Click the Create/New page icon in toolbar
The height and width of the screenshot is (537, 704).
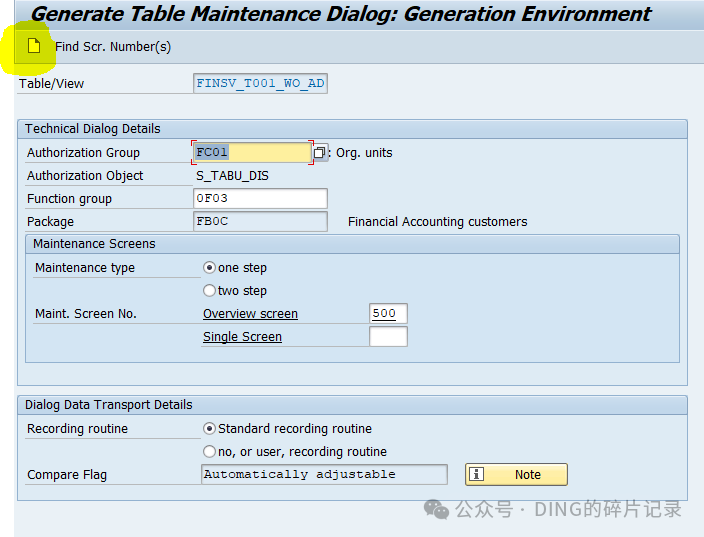(34, 46)
